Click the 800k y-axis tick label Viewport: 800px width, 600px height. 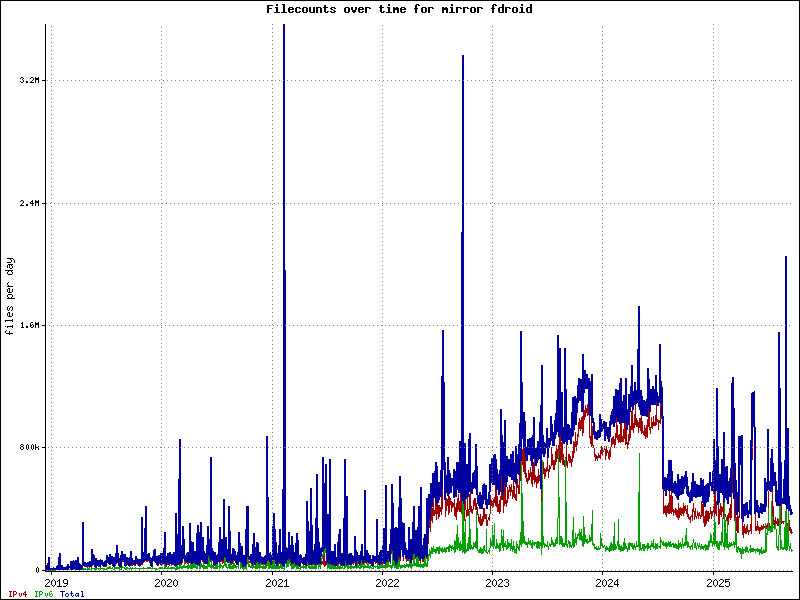point(30,448)
